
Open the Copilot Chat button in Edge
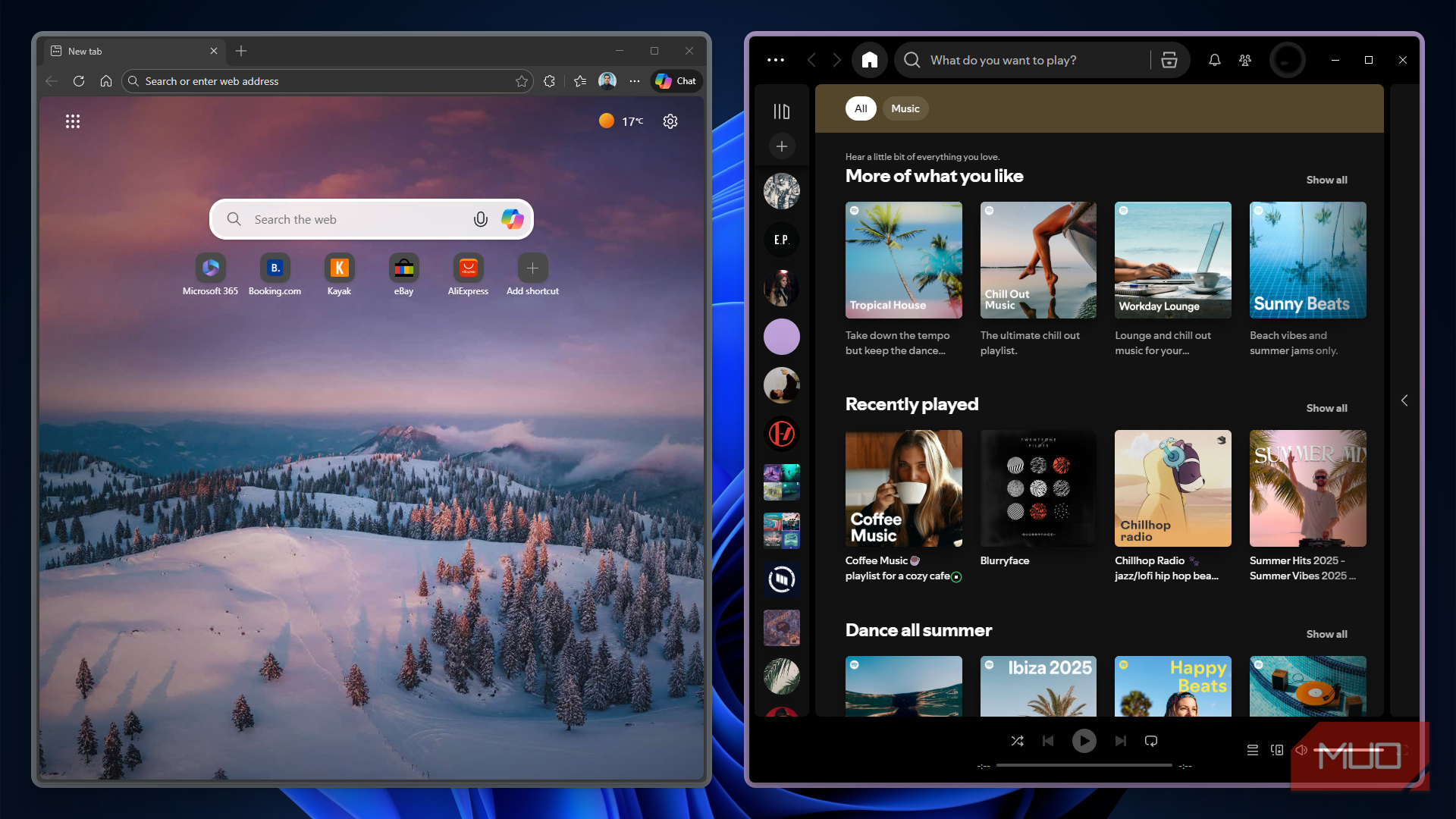point(676,81)
